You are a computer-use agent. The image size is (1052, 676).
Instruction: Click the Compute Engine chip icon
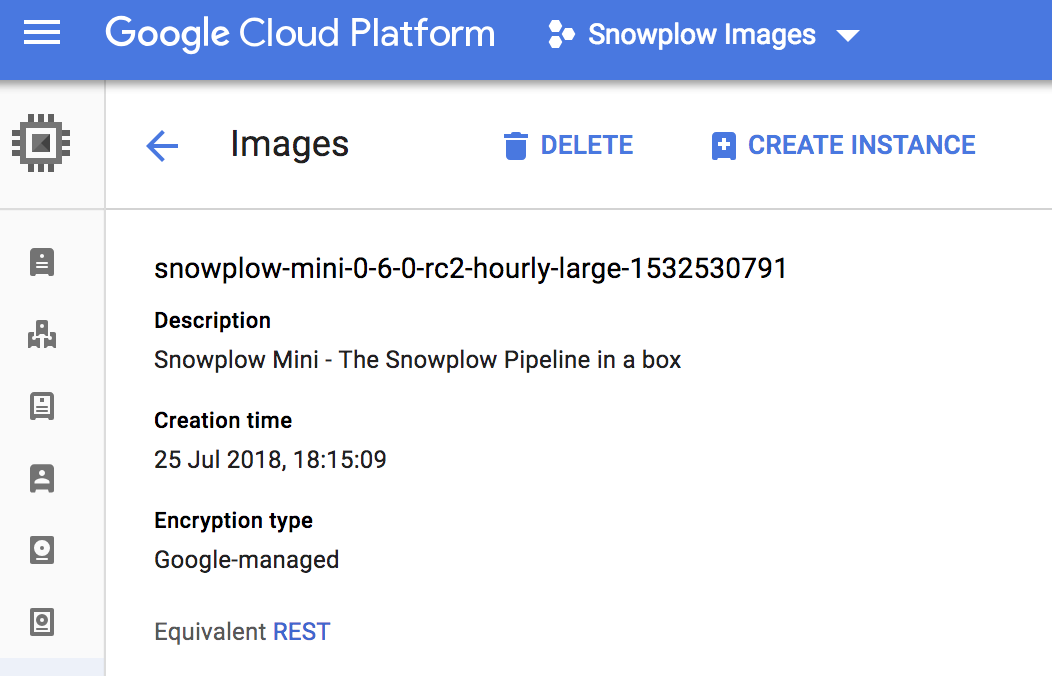[x=41, y=144]
